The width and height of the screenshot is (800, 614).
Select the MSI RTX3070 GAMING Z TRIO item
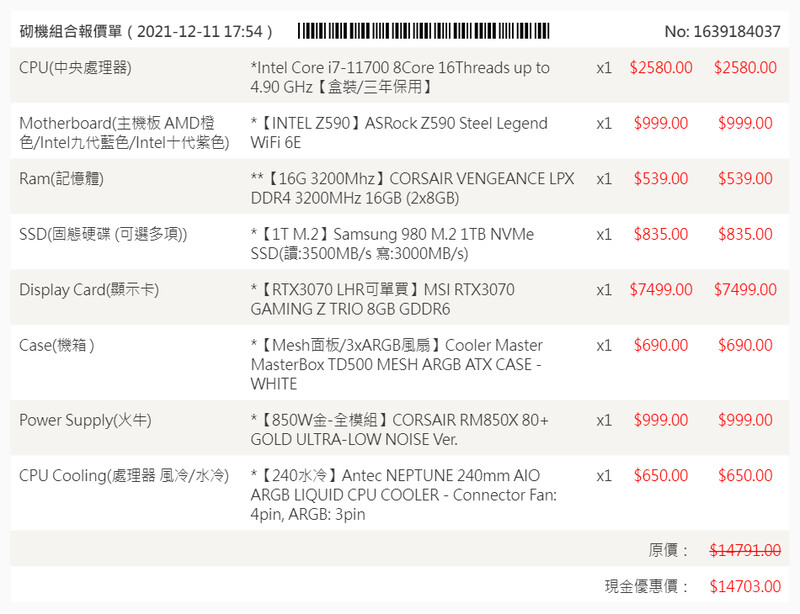[x=382, y=299]
